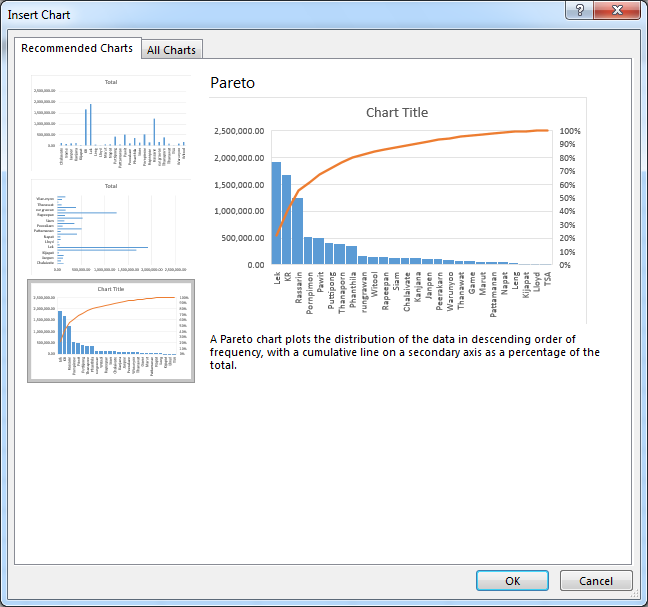Cancel the Insert Chart dialog
648x607 pixels.
pyautogui.click(x=596, y=581)
